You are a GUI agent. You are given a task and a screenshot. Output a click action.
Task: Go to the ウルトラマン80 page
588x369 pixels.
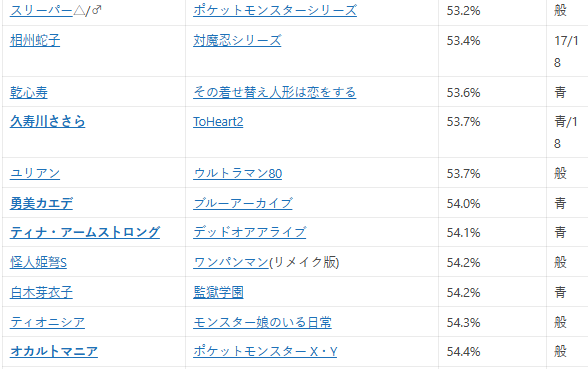tap(237, 173)
